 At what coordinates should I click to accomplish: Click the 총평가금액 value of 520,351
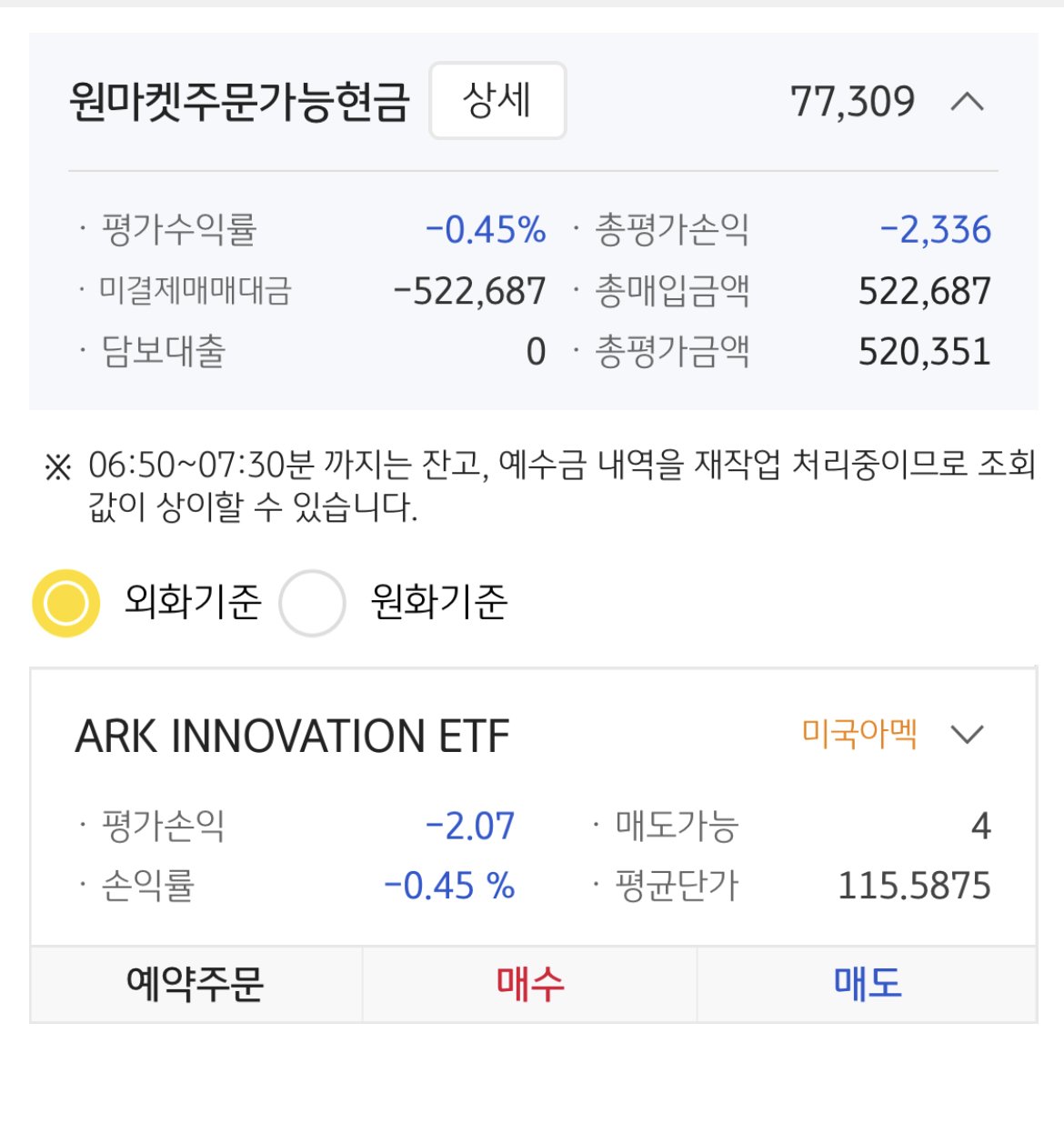coord(924,352)
